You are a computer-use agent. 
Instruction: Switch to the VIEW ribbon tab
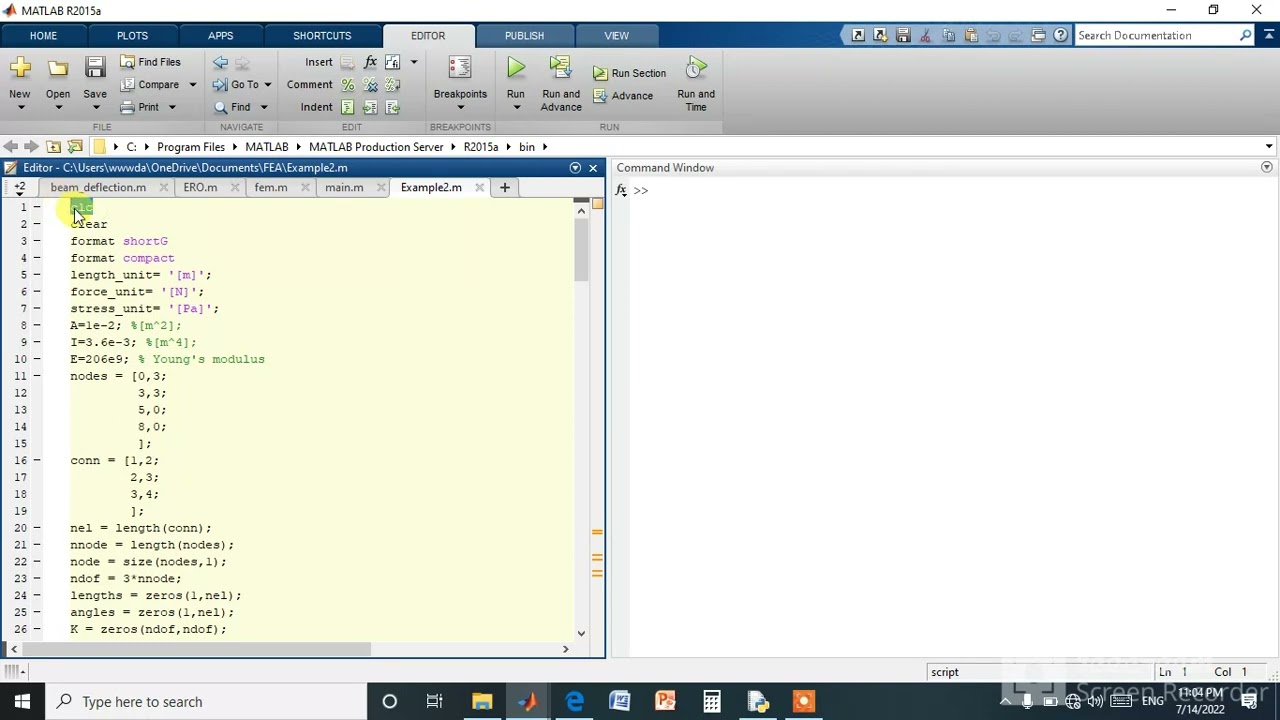pyautogui.click(x=616, y=36)
